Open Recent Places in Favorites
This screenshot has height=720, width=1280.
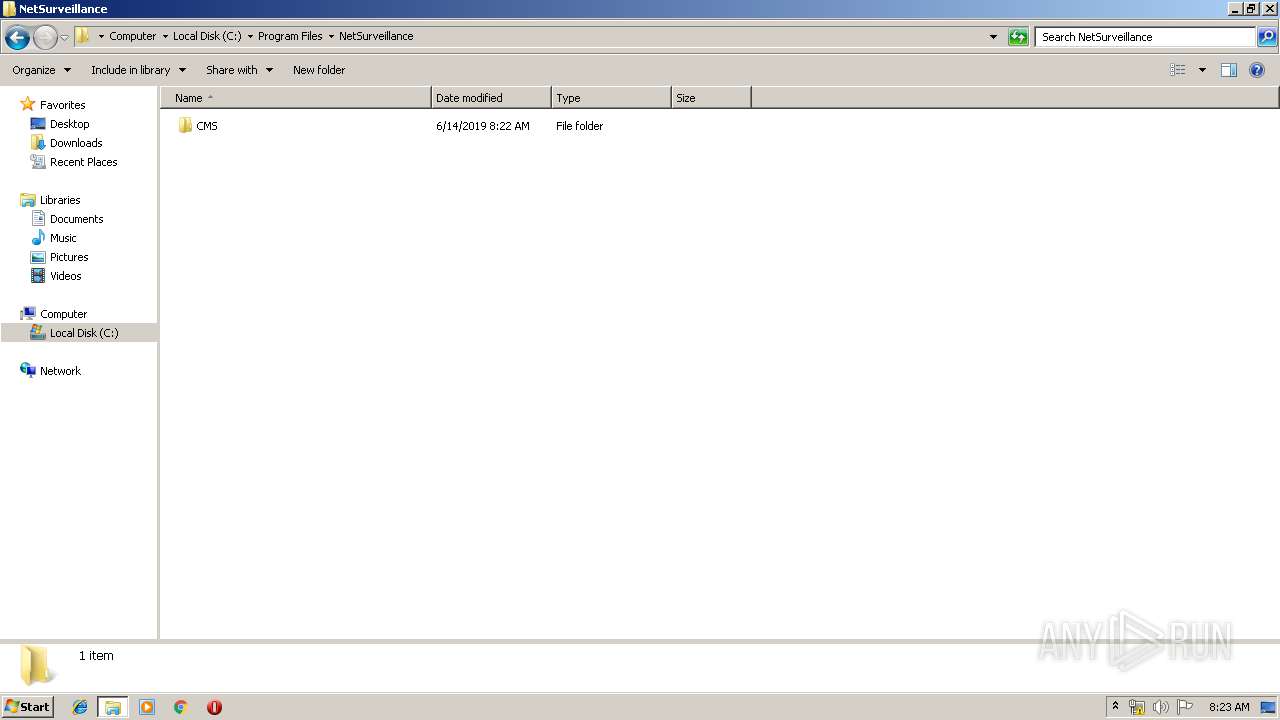(x=74, y=162)
